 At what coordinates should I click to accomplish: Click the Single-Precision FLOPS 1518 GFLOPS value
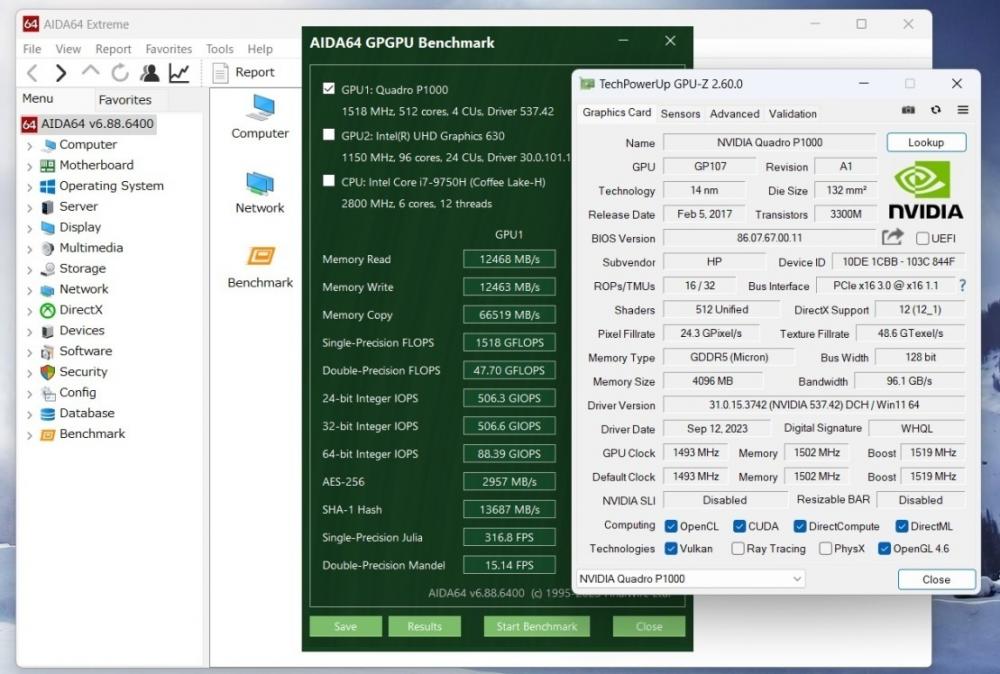[x=509, y=342]
